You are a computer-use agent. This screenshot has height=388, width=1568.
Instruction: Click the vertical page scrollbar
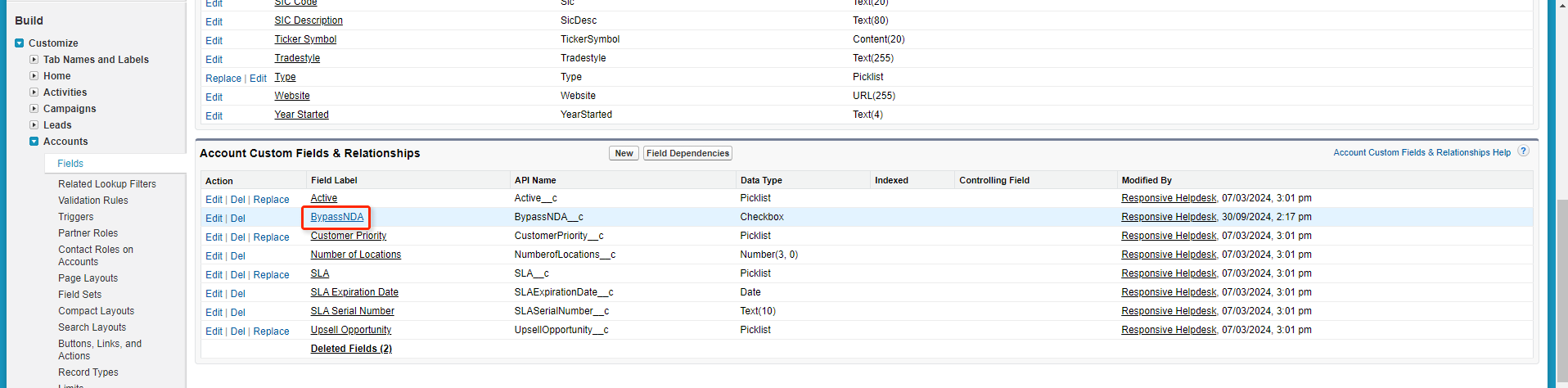click(x=1561, y=246)
